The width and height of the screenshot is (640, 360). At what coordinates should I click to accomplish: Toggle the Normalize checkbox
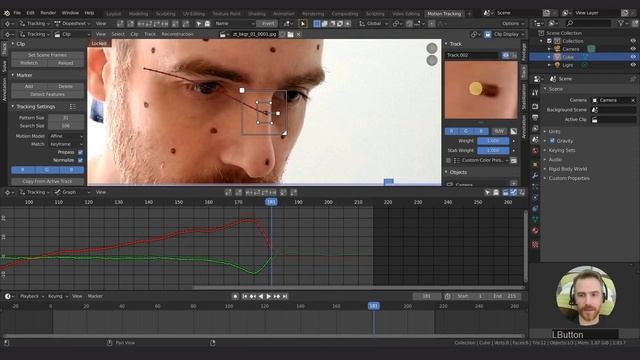(x=80, y=160)
